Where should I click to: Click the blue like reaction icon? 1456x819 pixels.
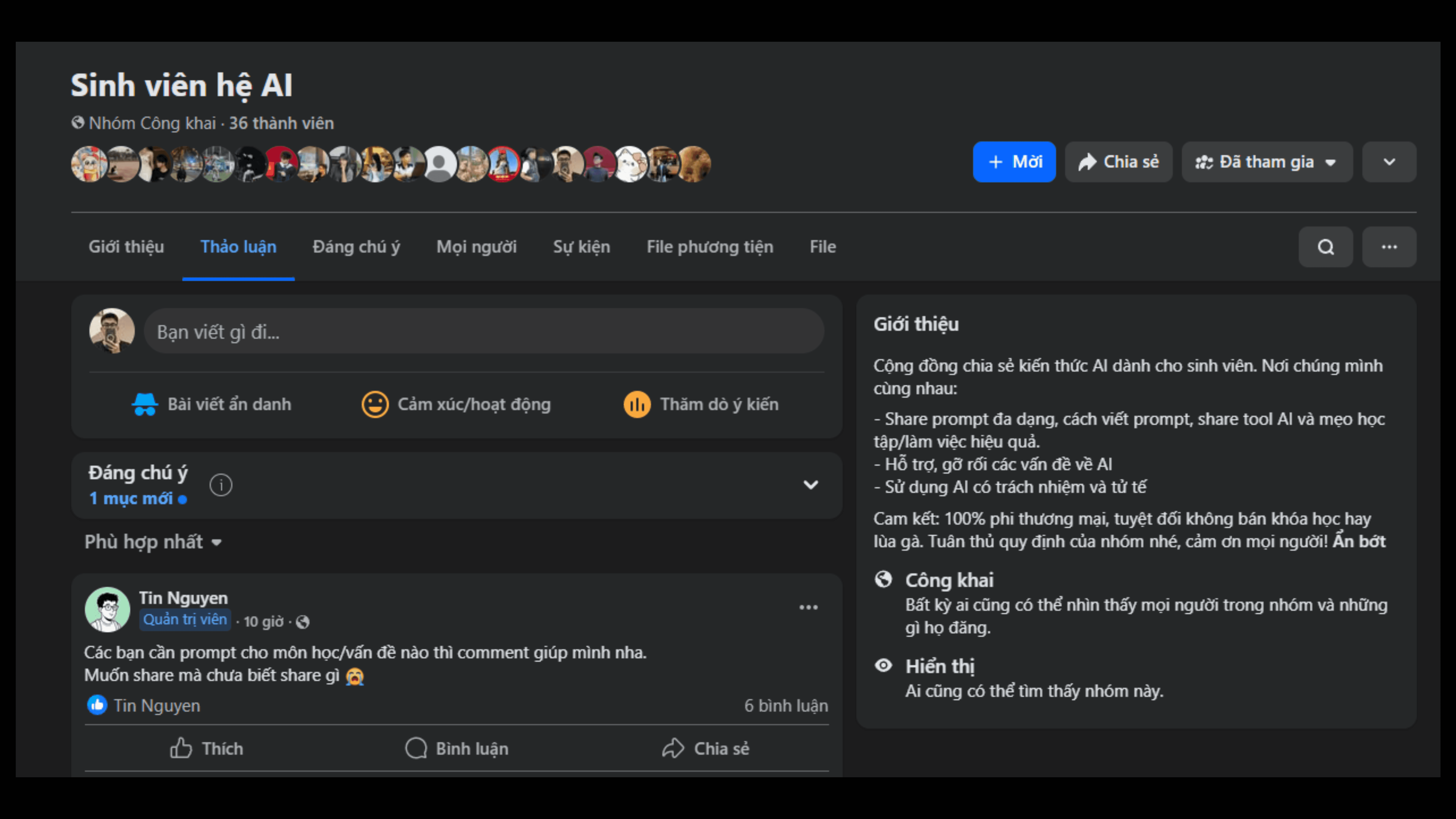[97, 705]
